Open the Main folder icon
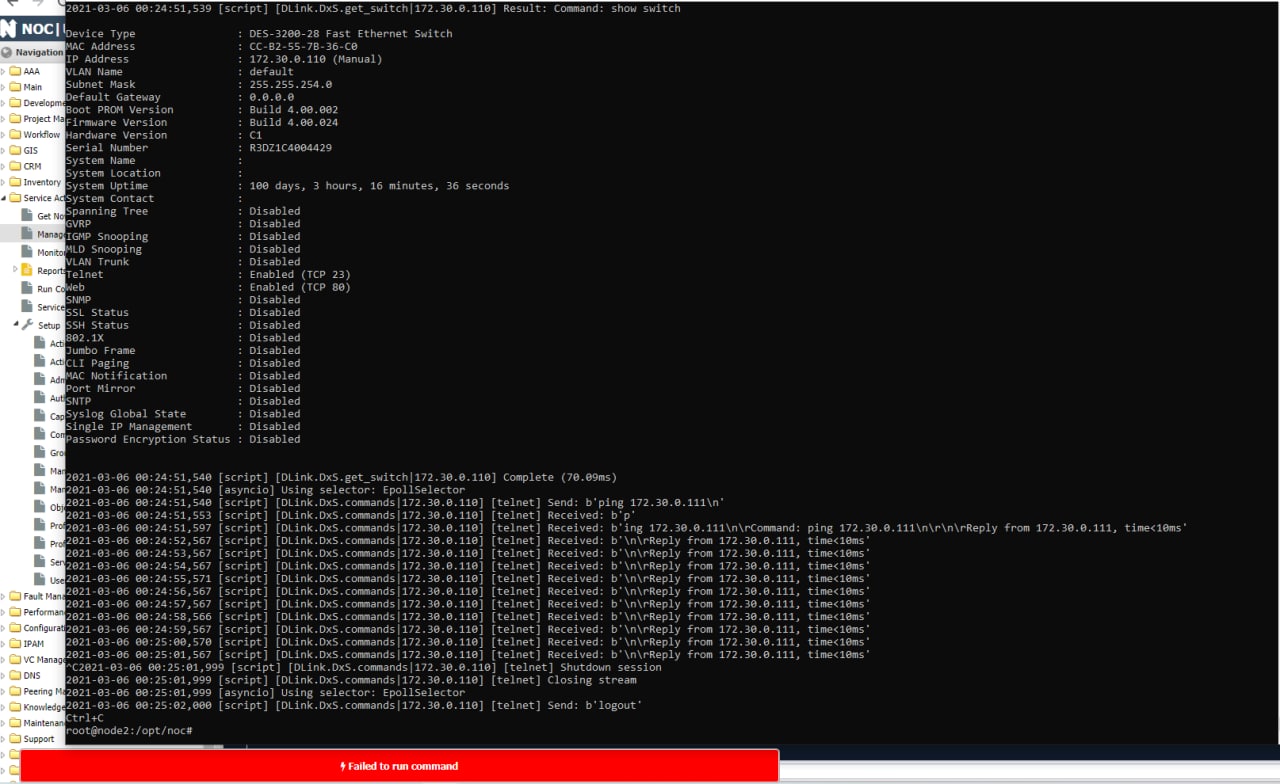The width and height of the screenshot is (1280, 784). coord(15,87)
